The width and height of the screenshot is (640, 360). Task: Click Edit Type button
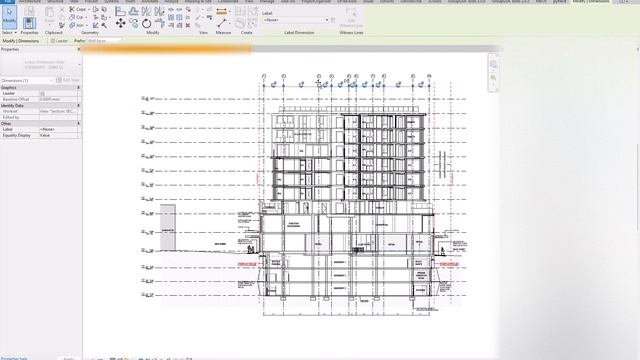click(68, 80)
